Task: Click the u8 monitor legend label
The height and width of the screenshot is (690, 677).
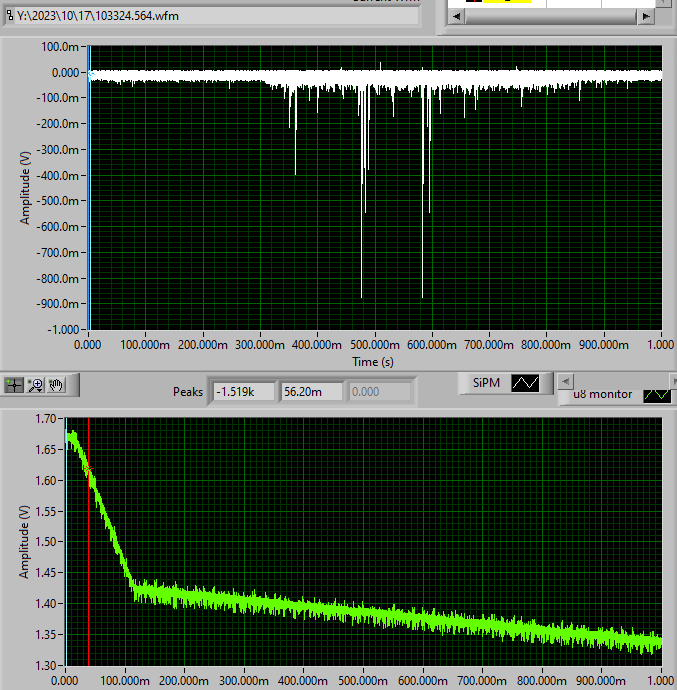Action: (x=602, y=394)
